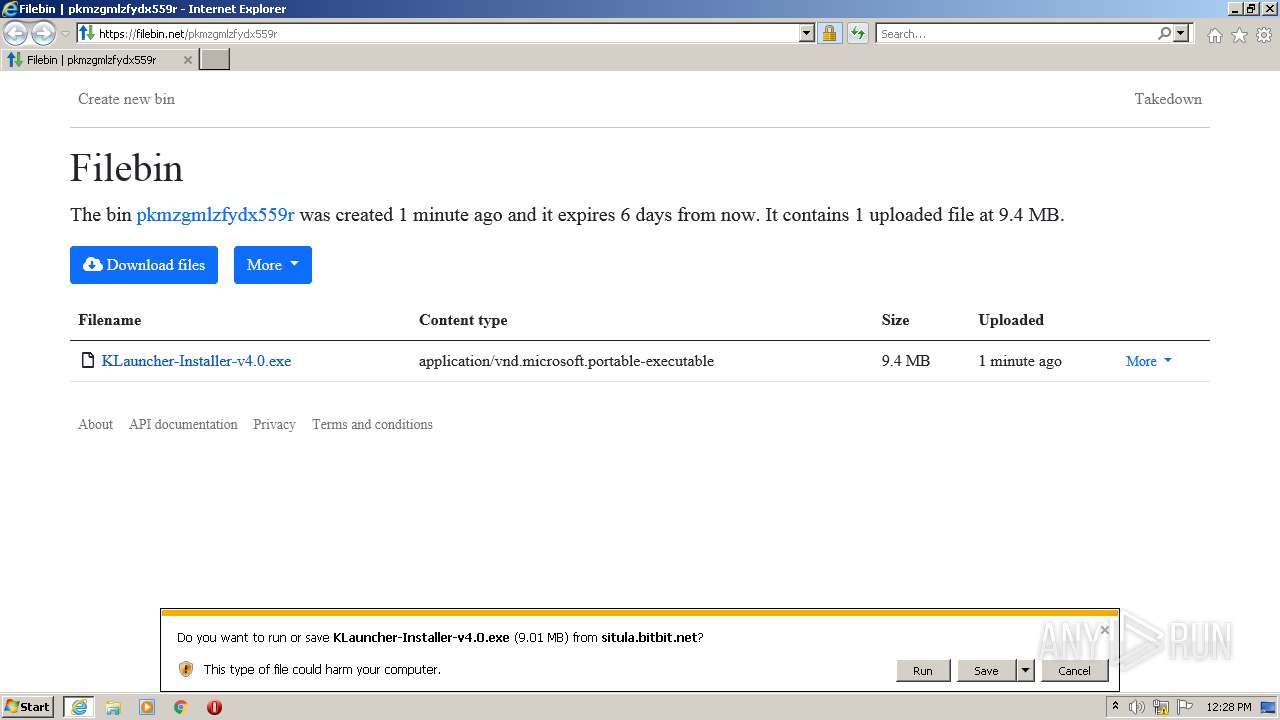Click the Size column header
1280x720 pixels.
(x=895, y=320)
